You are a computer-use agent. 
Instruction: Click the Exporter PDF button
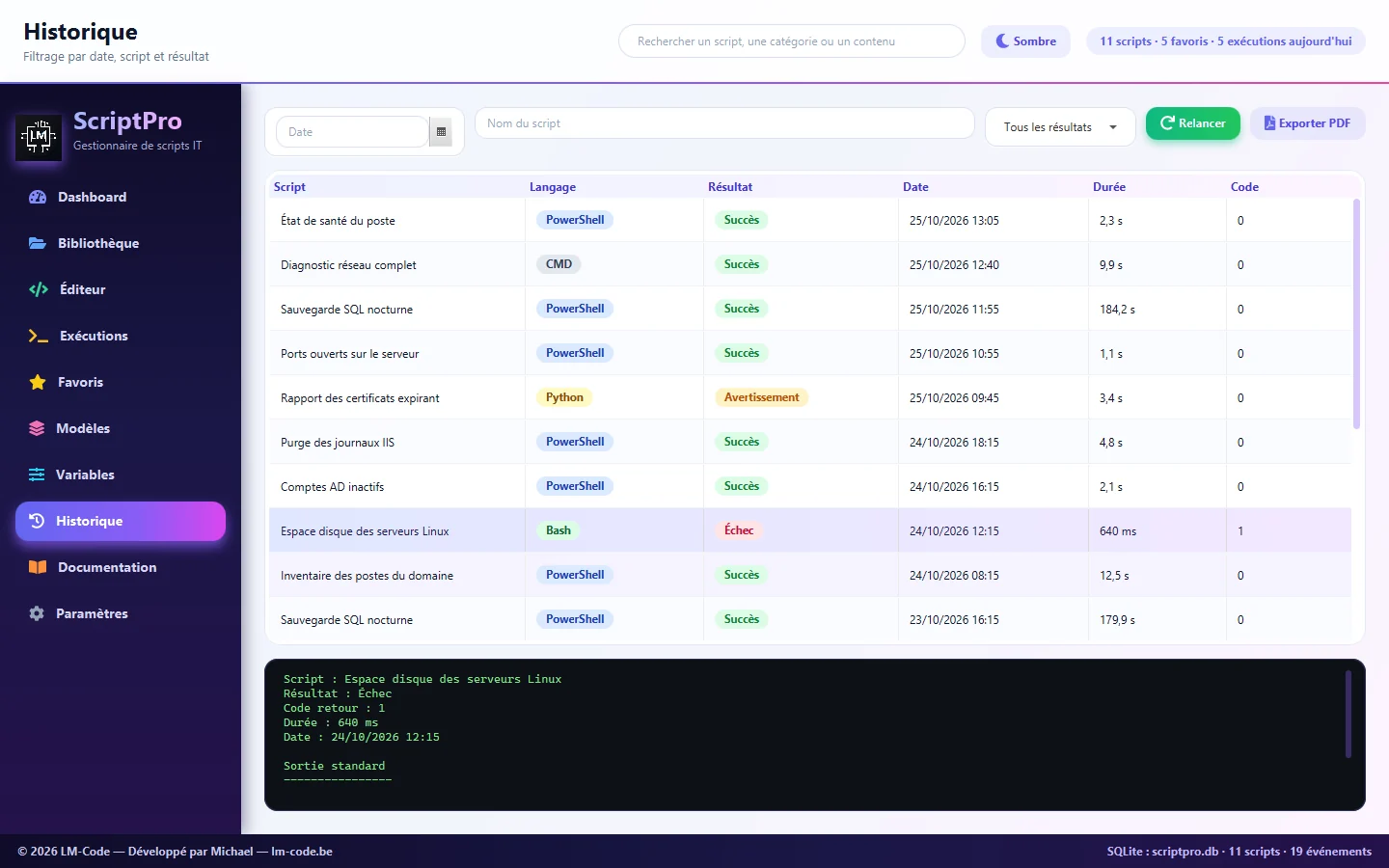tap(1308, 123)
